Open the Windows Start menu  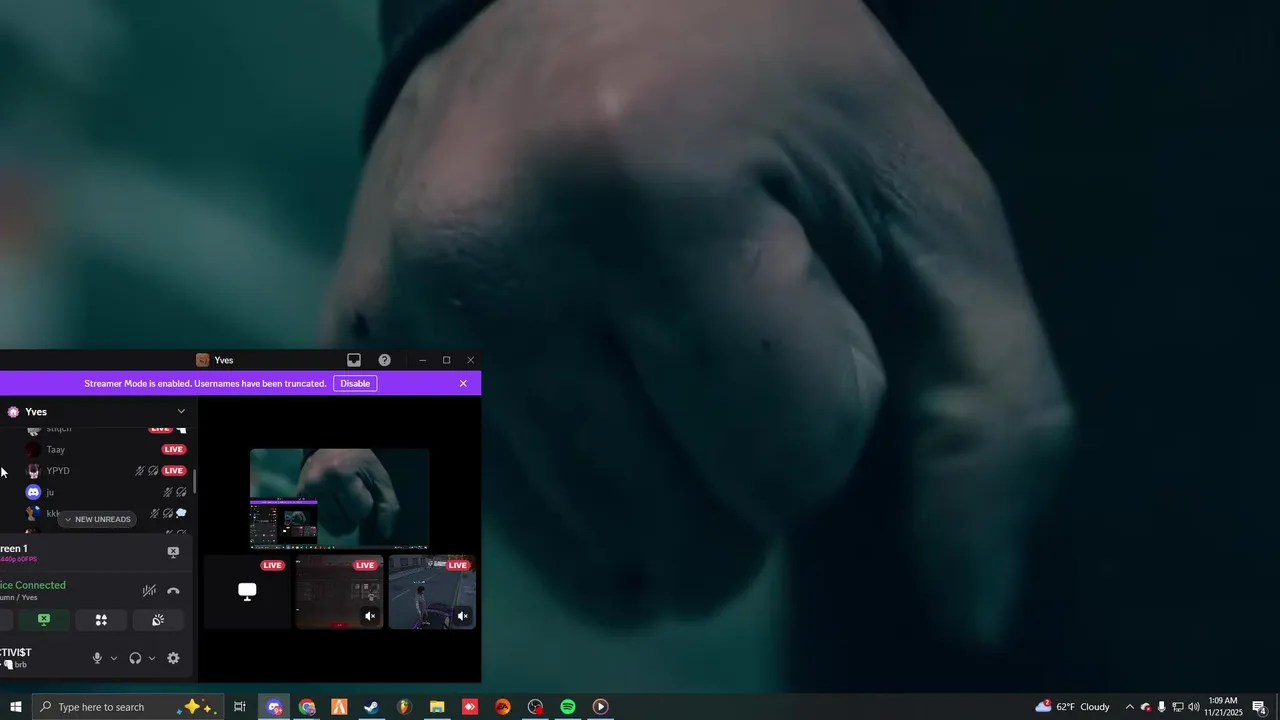(x=16, y=707)
